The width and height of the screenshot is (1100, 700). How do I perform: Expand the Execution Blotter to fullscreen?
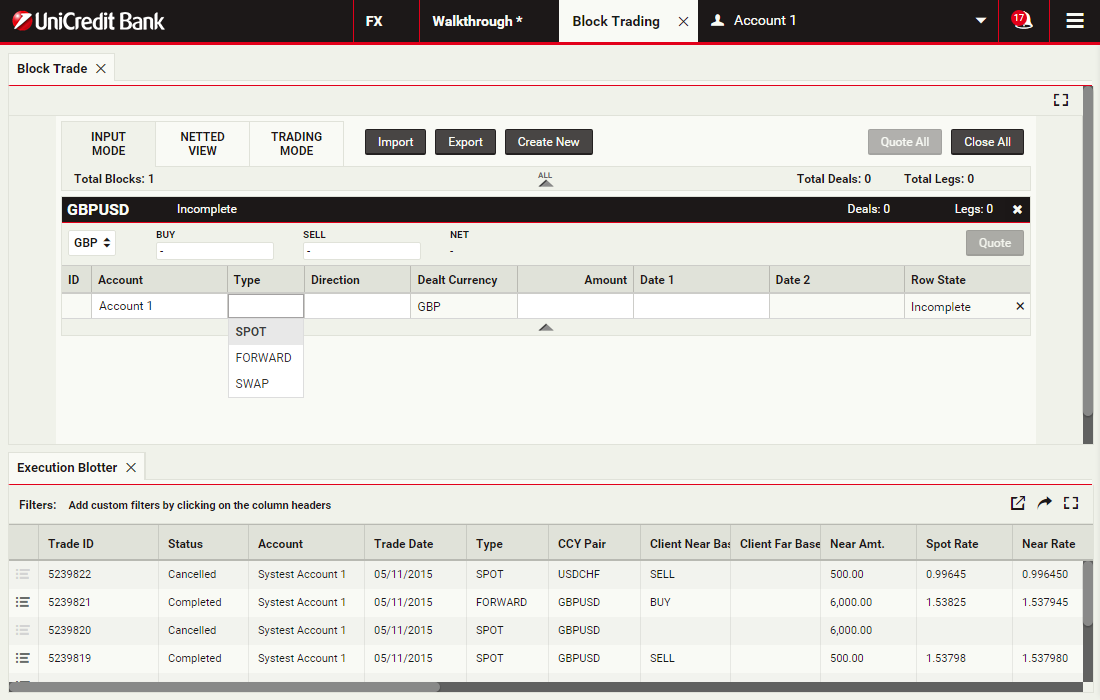[1071, 503]
